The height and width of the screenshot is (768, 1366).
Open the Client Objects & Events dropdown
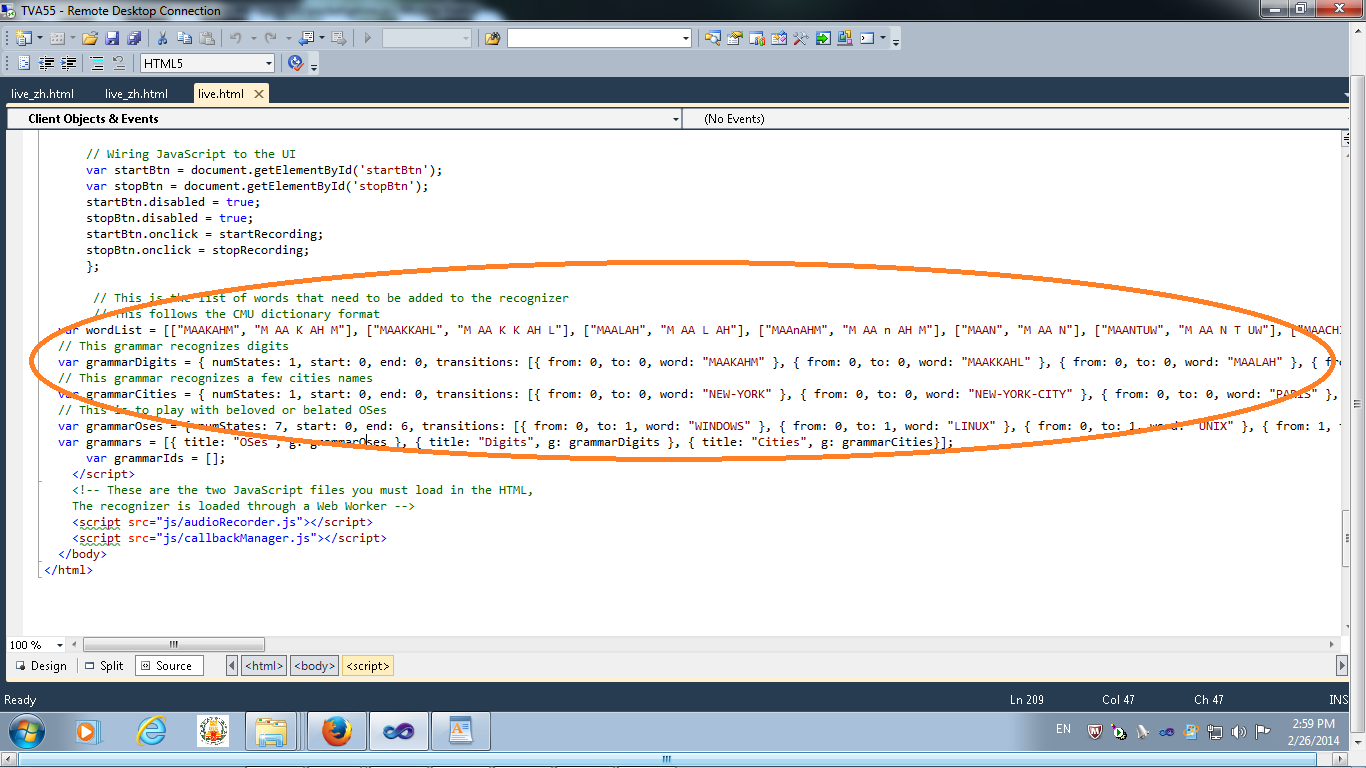tap(344, 118)
